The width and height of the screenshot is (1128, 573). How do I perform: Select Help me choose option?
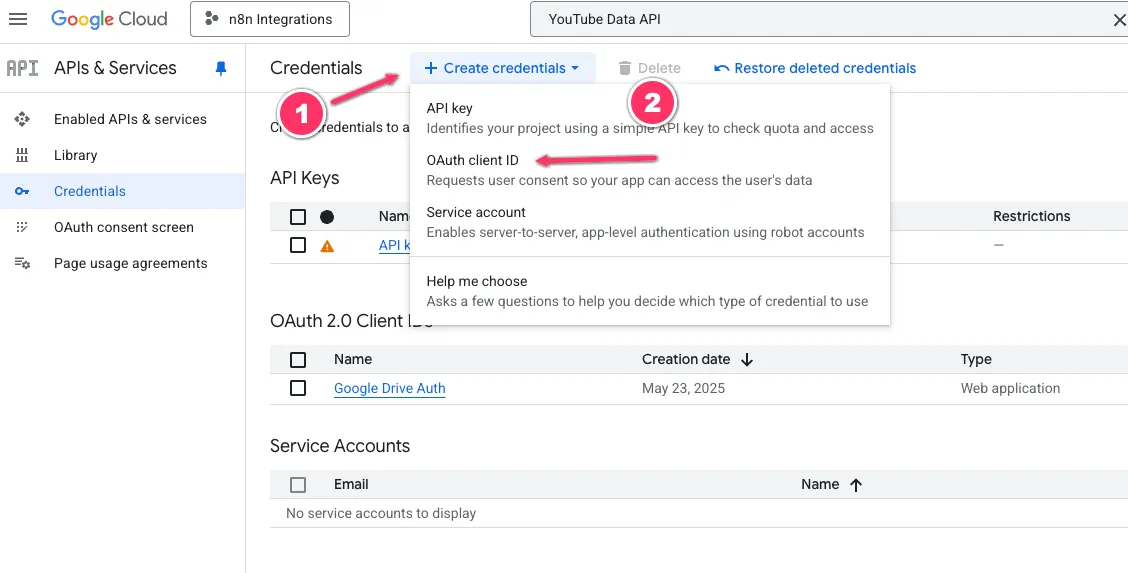pyautogui.click(x=650, y=290)
